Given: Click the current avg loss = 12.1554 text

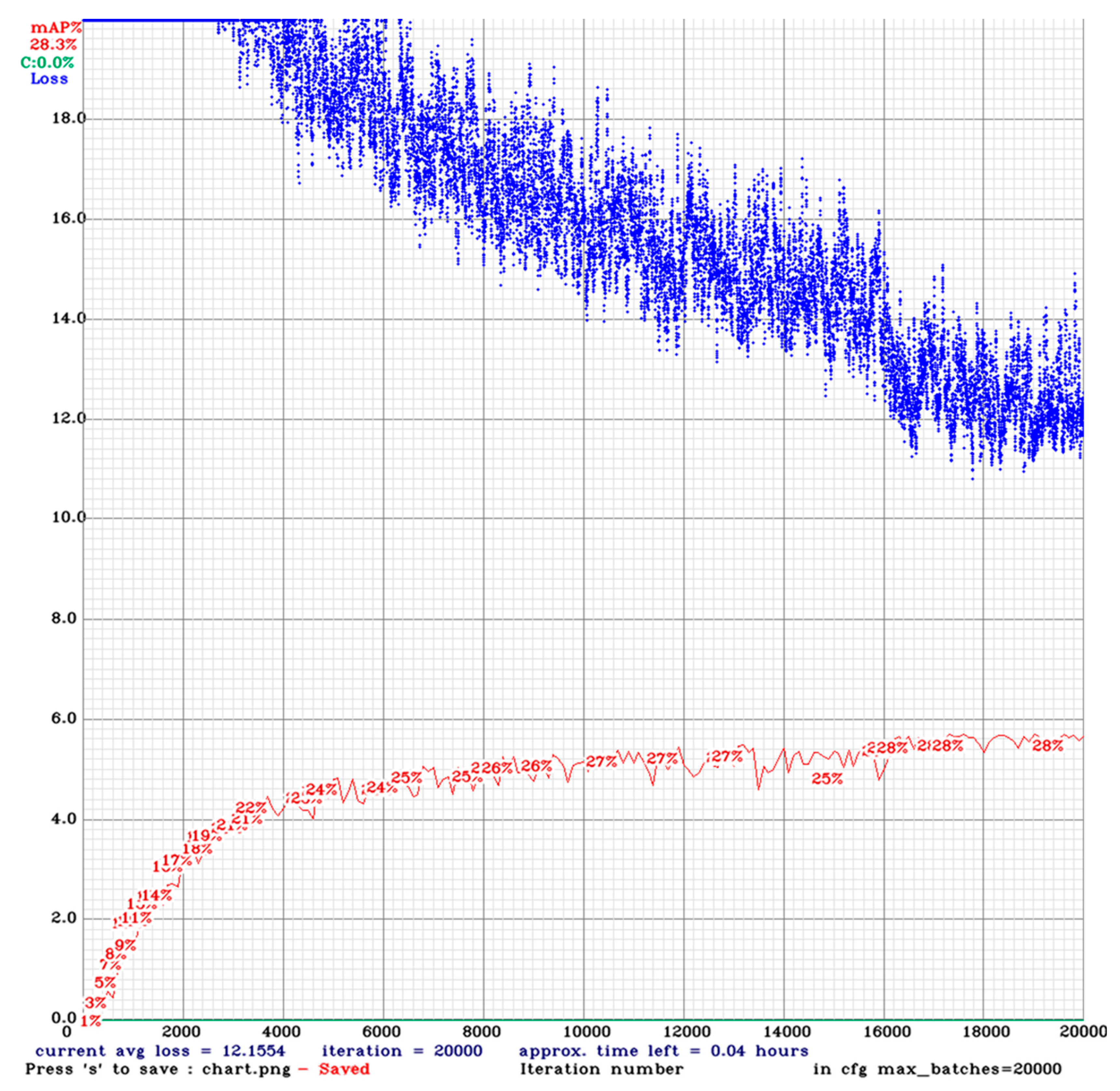Looking at the screenshot, I should [160, 1051].
